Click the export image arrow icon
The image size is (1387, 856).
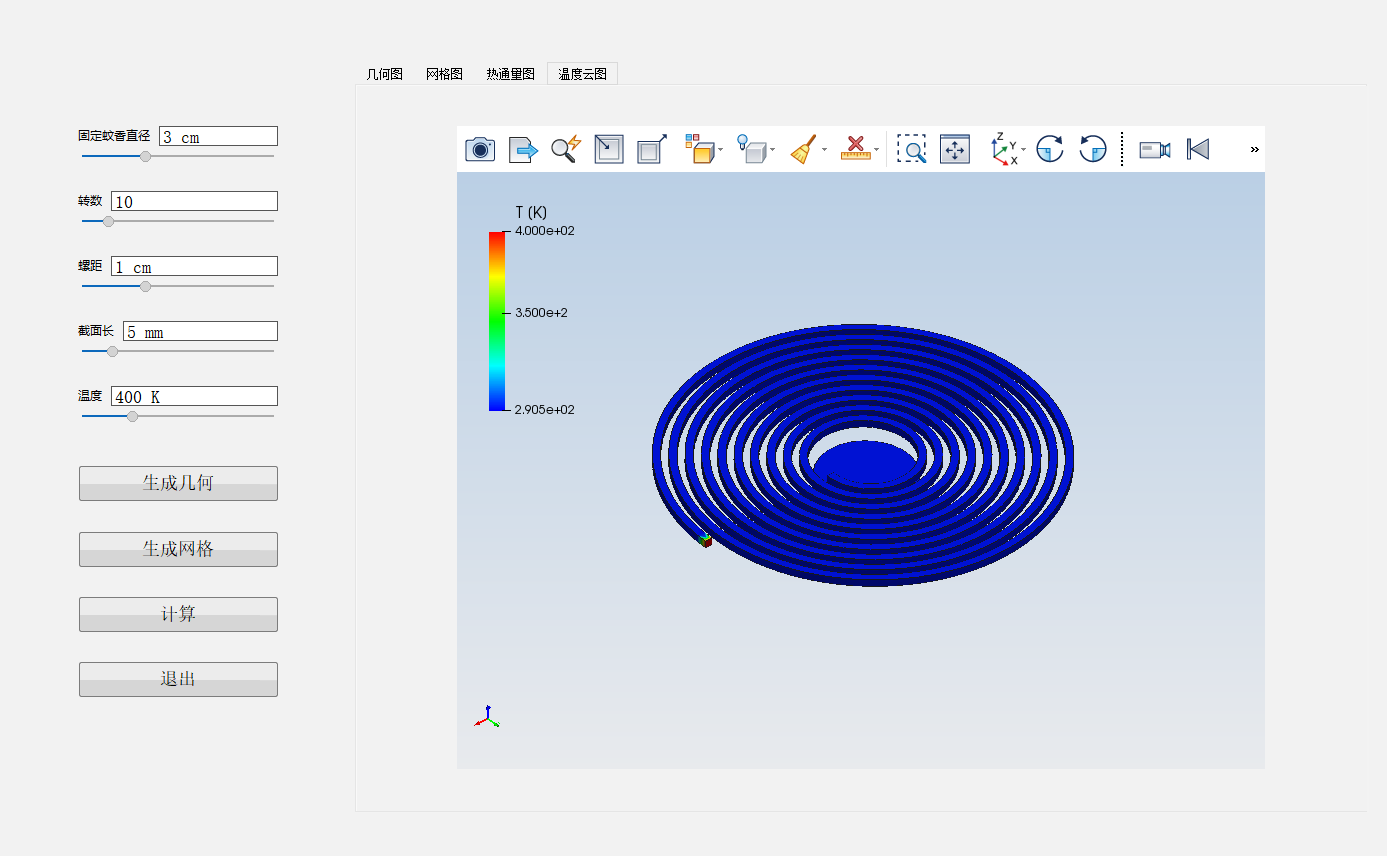coord(523,149)
